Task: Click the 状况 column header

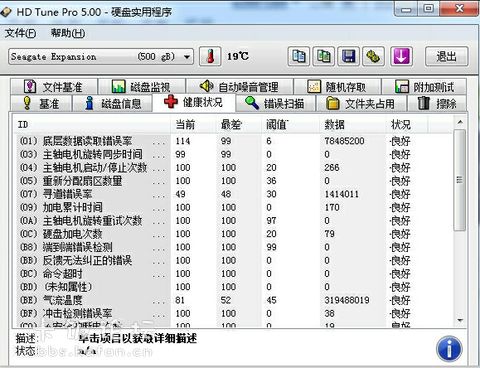Action: [x=401, y=125]
